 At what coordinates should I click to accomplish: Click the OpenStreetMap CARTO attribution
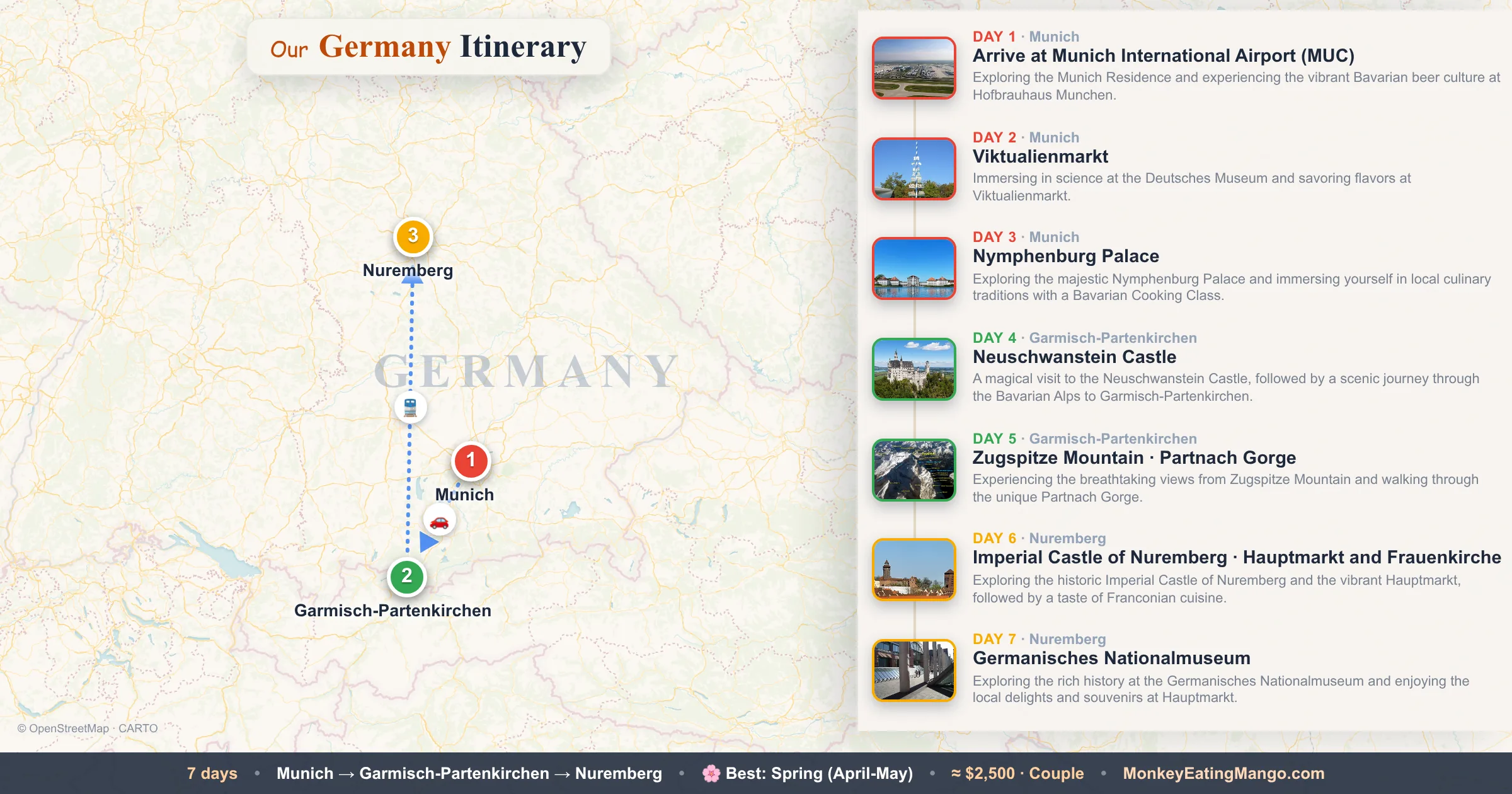(88, 728)
